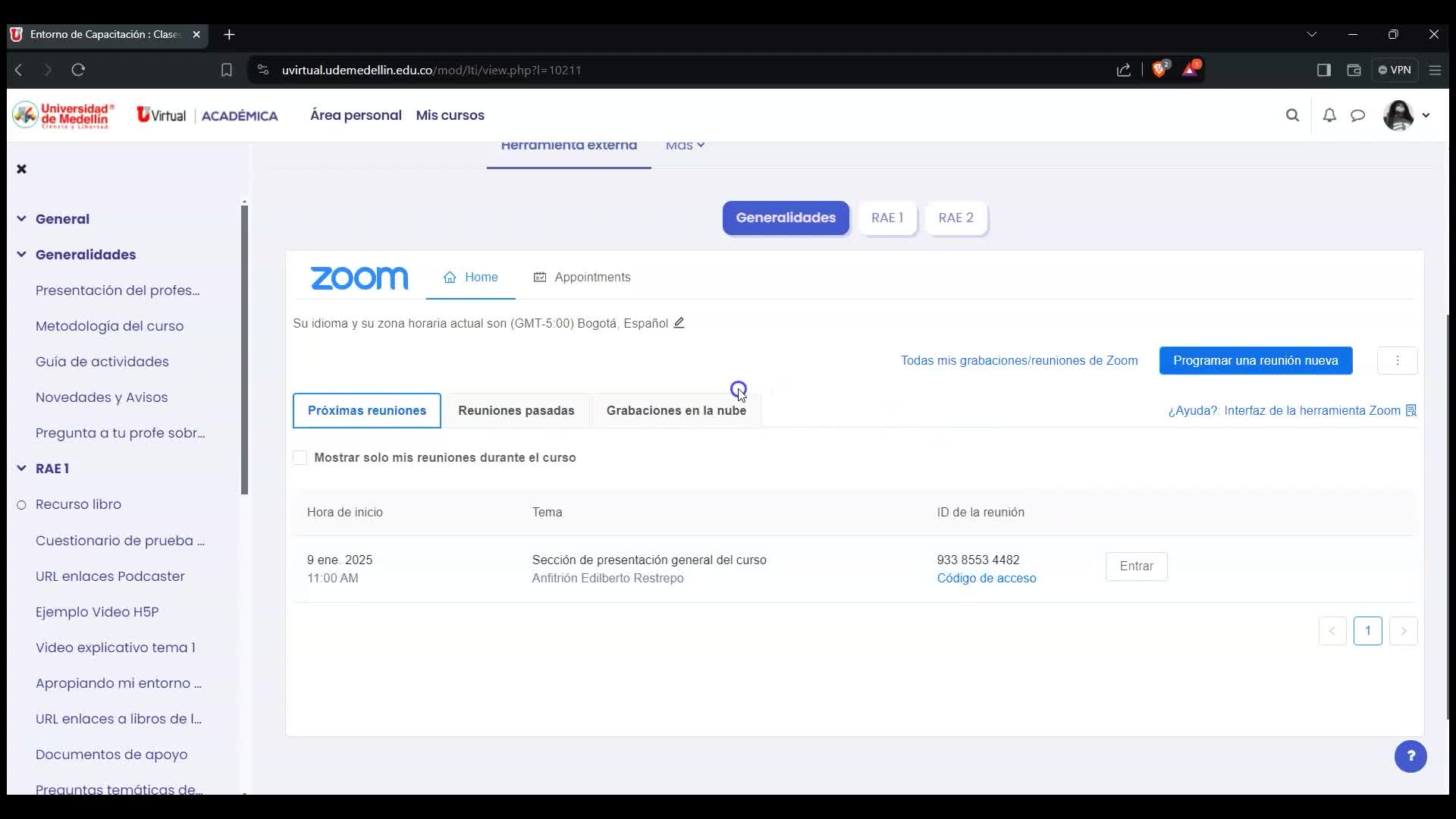The width and height of the screenshot is (1456, 819).
Task: Click the Zoom logo
Action: 359,278
